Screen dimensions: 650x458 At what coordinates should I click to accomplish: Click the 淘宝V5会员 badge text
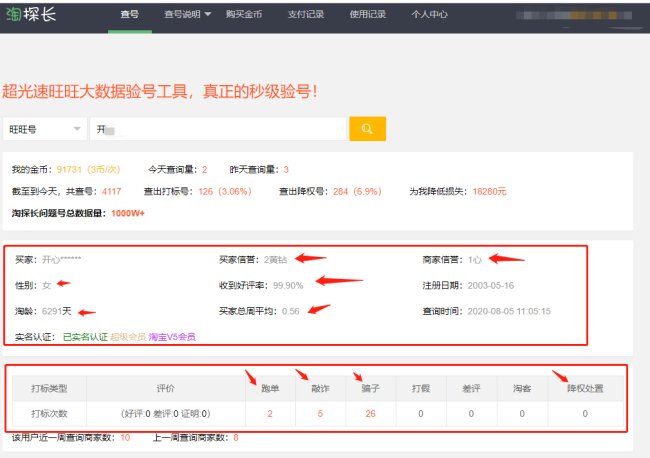point(172,337)
